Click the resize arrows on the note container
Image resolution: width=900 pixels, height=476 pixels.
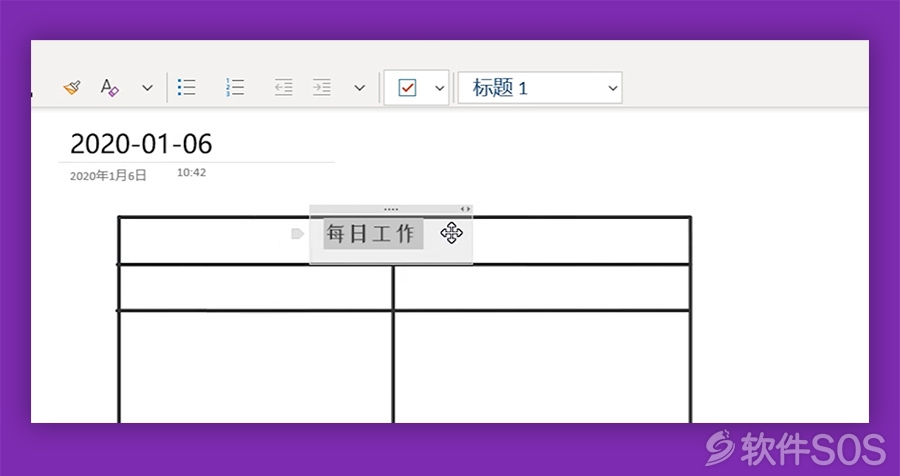(465, 209)
